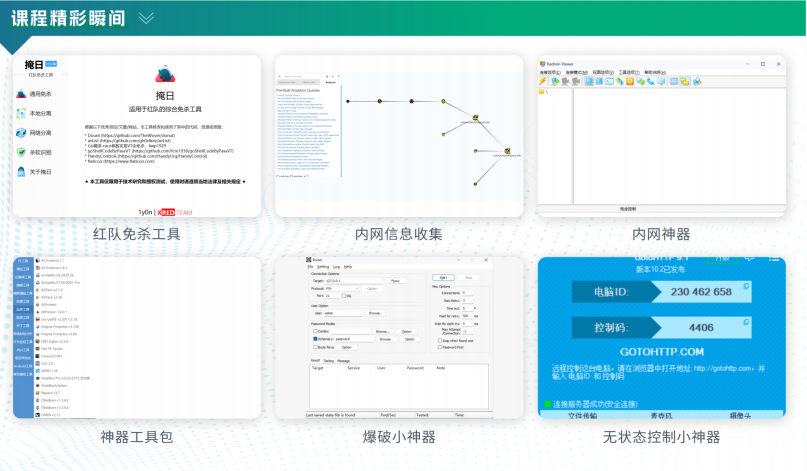The height and width of the screenshot is (471, 807).
Task: Switch Radmin to grid view icon
Action: coord(674,81)
